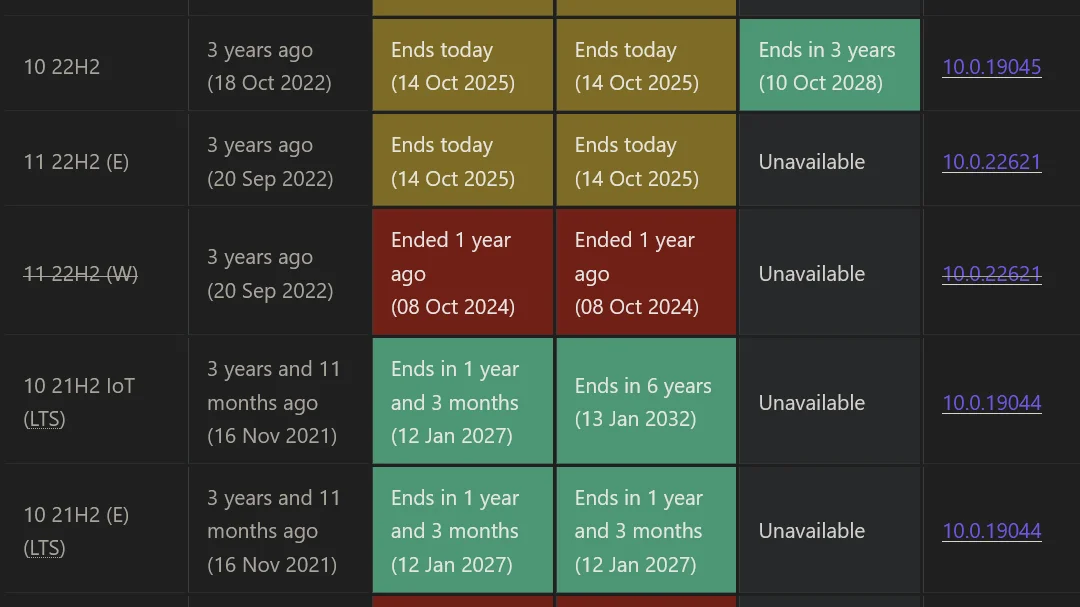Click Unavailable in the 11 22H2 (E) row
Viewport: 1080px width, 607px height.
click(811, 162)
